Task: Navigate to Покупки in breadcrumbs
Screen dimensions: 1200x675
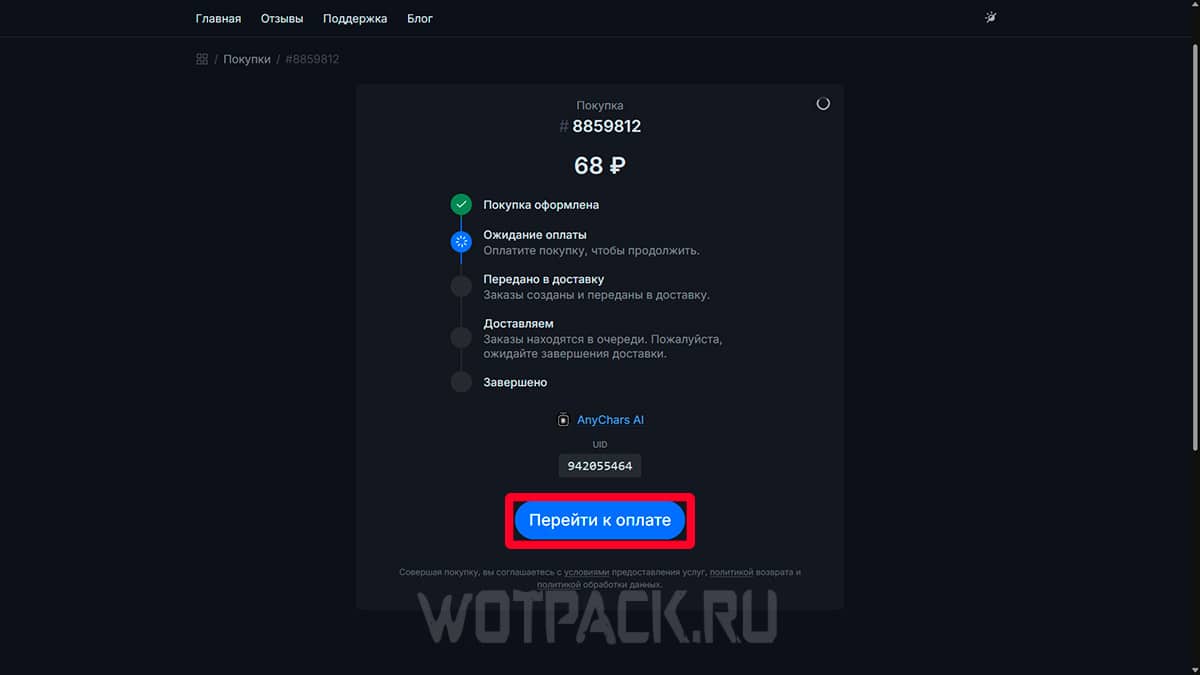Action: (x=247, y=59)
